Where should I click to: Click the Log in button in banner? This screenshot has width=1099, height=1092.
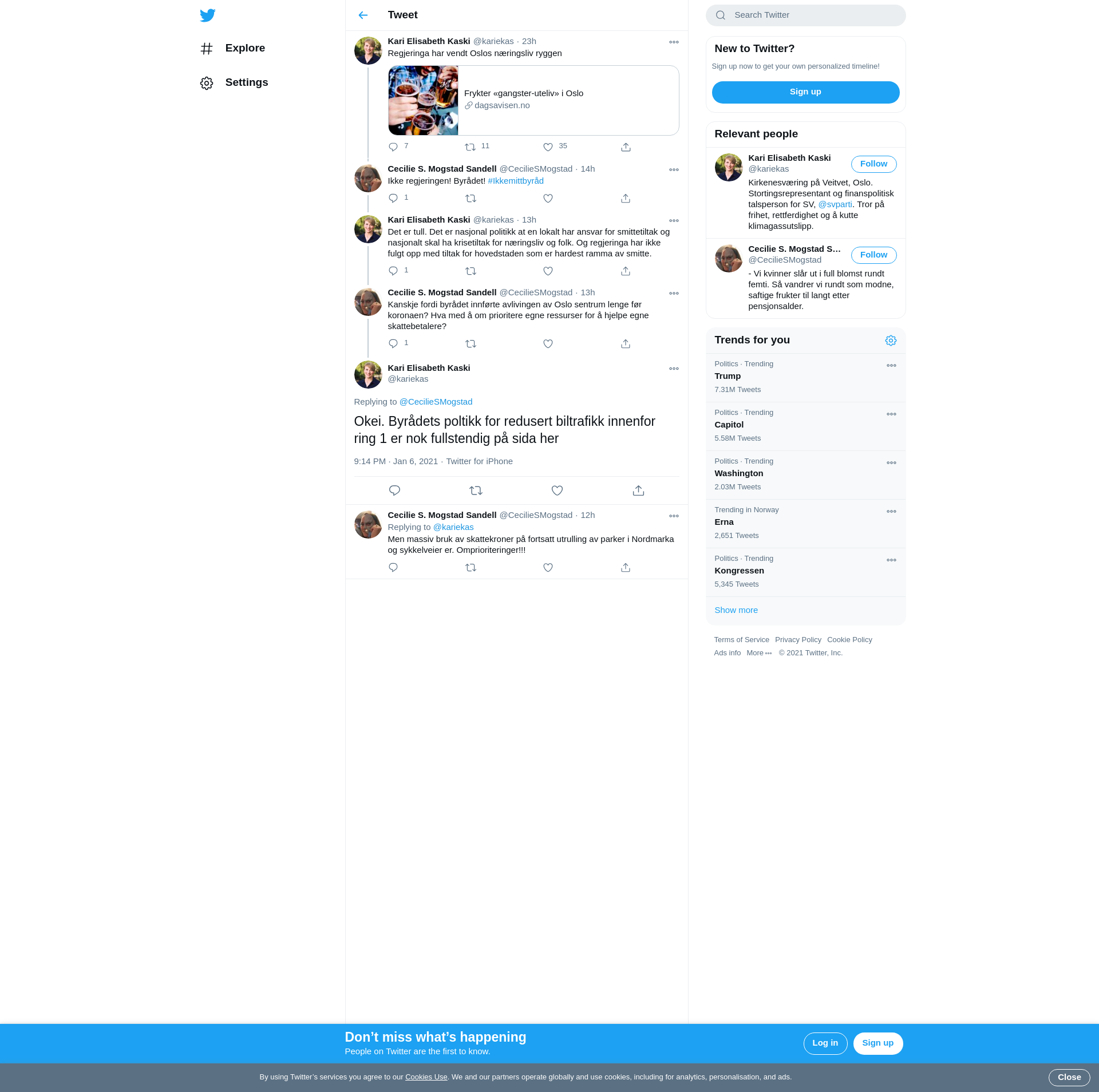[825, 1043]
